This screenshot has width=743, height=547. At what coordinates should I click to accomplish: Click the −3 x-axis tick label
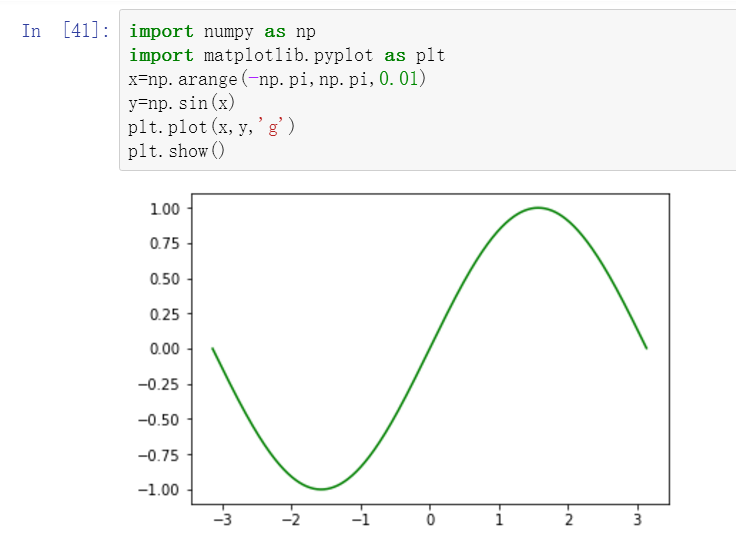[x=222, y=520]
